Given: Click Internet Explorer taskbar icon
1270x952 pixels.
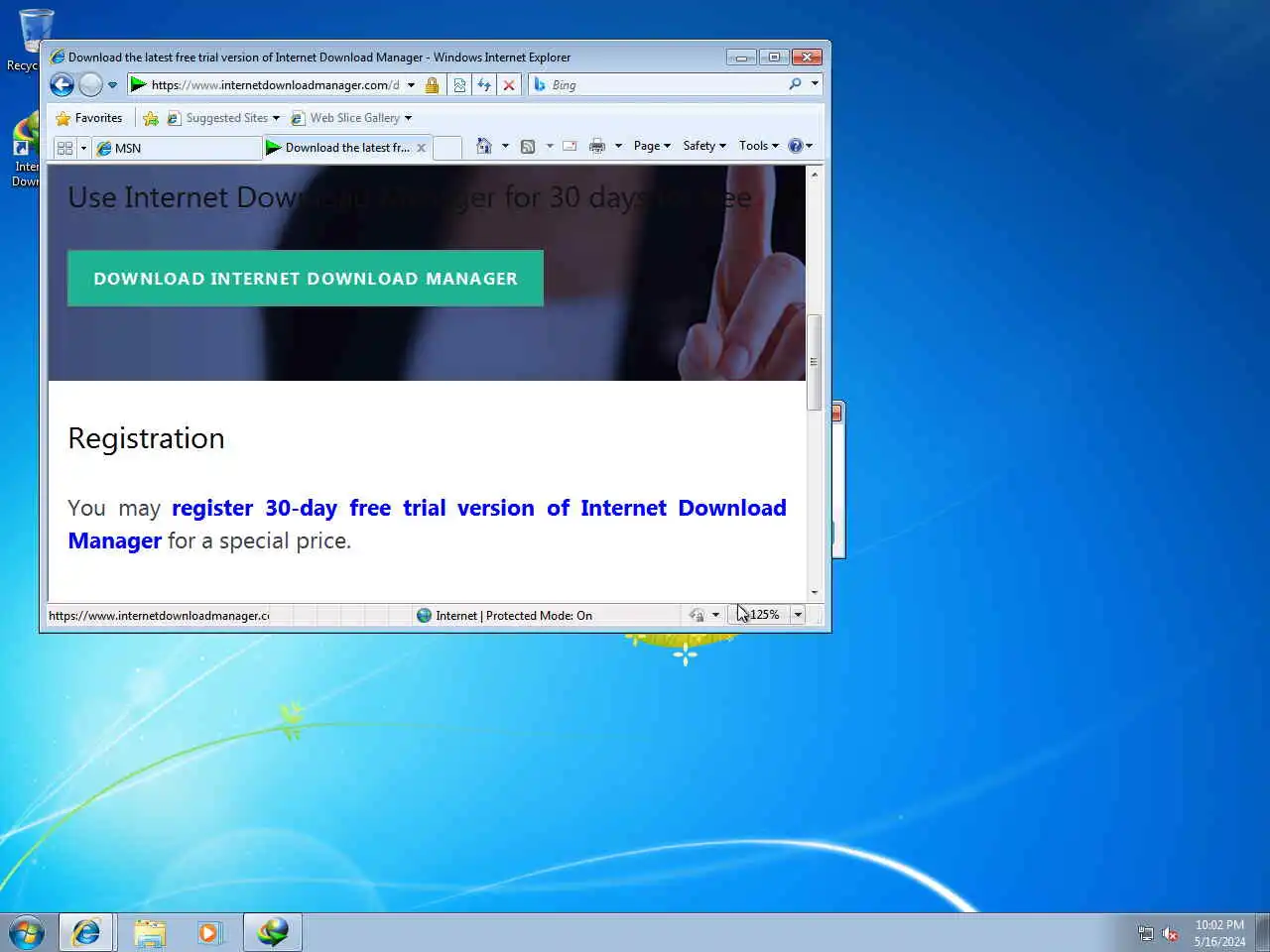Looking at the screenshot, I should 86,932.
